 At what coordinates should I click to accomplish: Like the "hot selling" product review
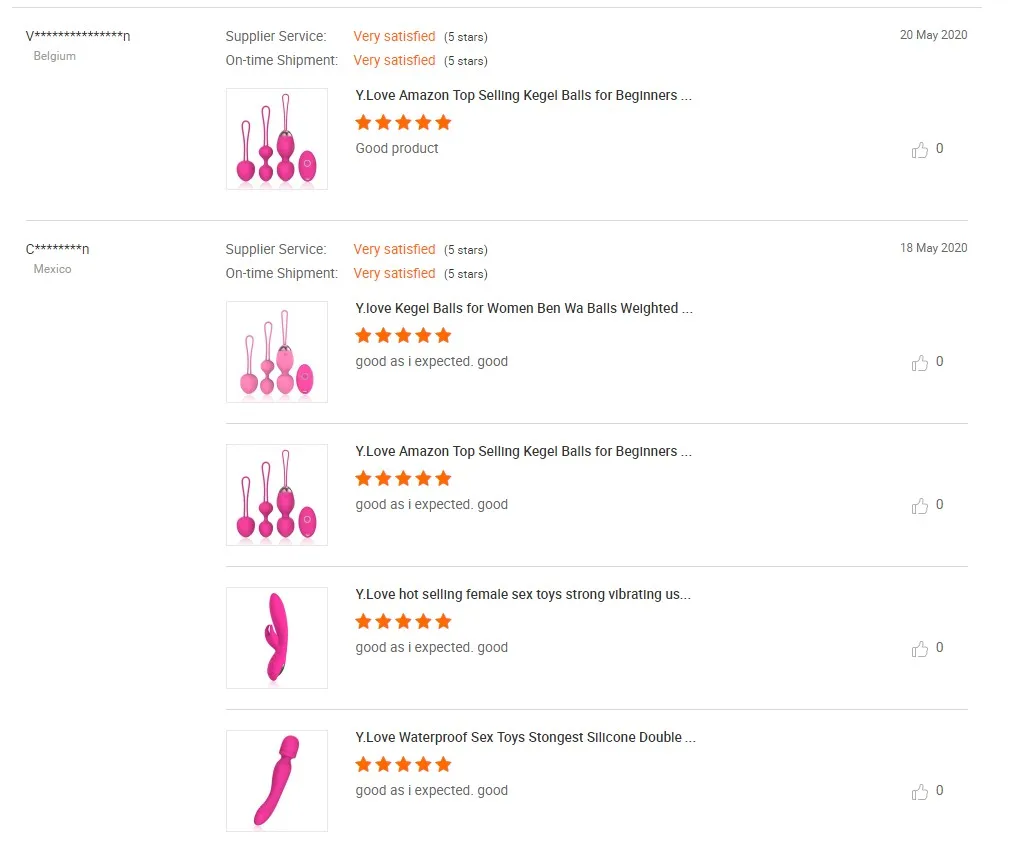pos(920,649)
